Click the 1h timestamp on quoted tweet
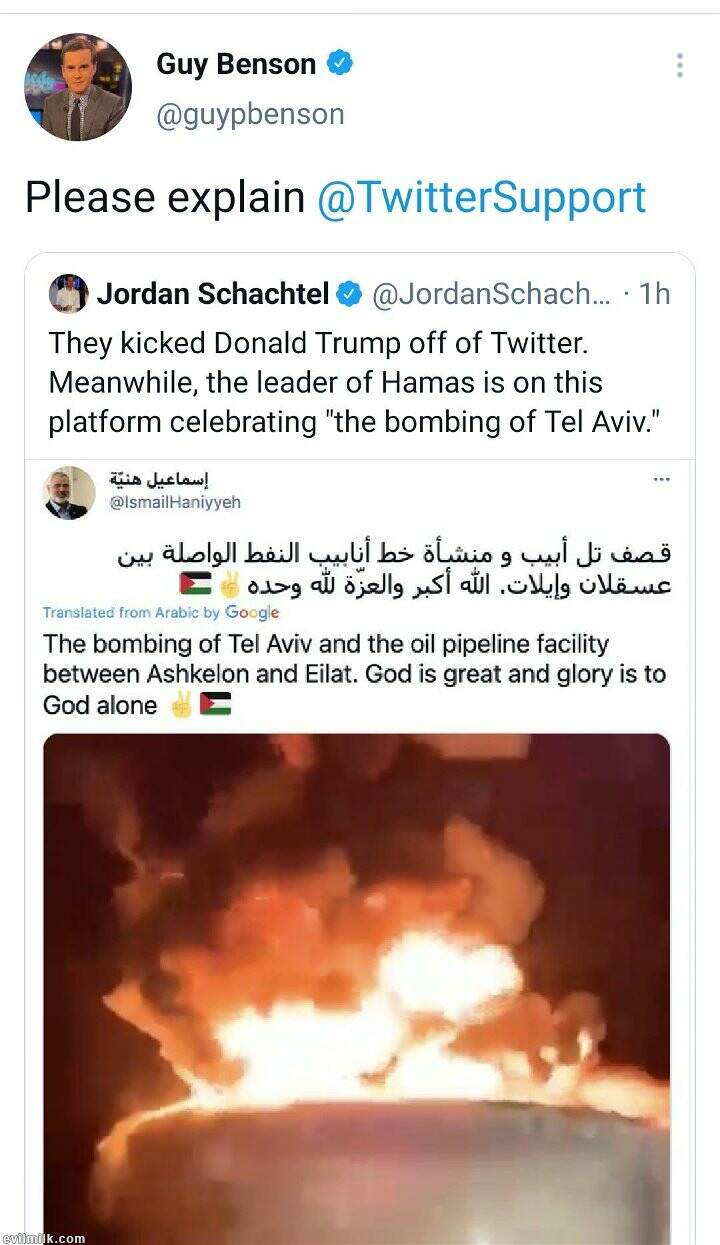The height and width of the screenshot is (1245, 720). (x=654, y=294)
